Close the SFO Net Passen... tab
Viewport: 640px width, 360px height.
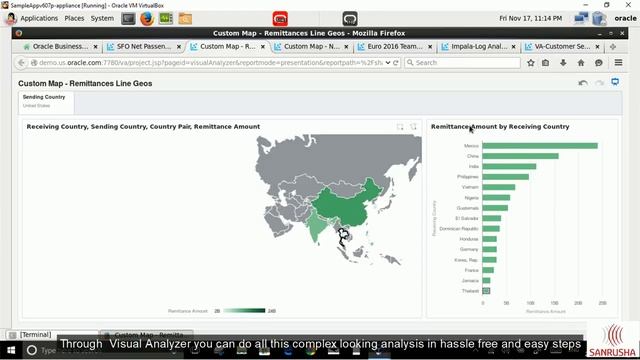[179, 47]
